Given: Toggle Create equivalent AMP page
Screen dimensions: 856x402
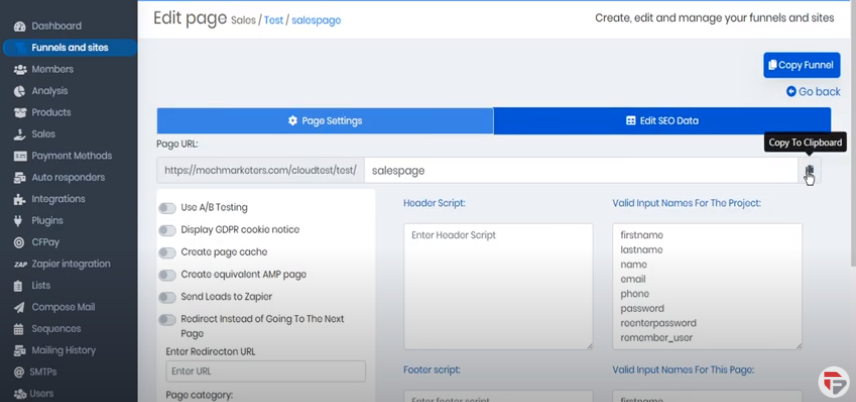Looking at the screenshot, I should click(167, 274).
